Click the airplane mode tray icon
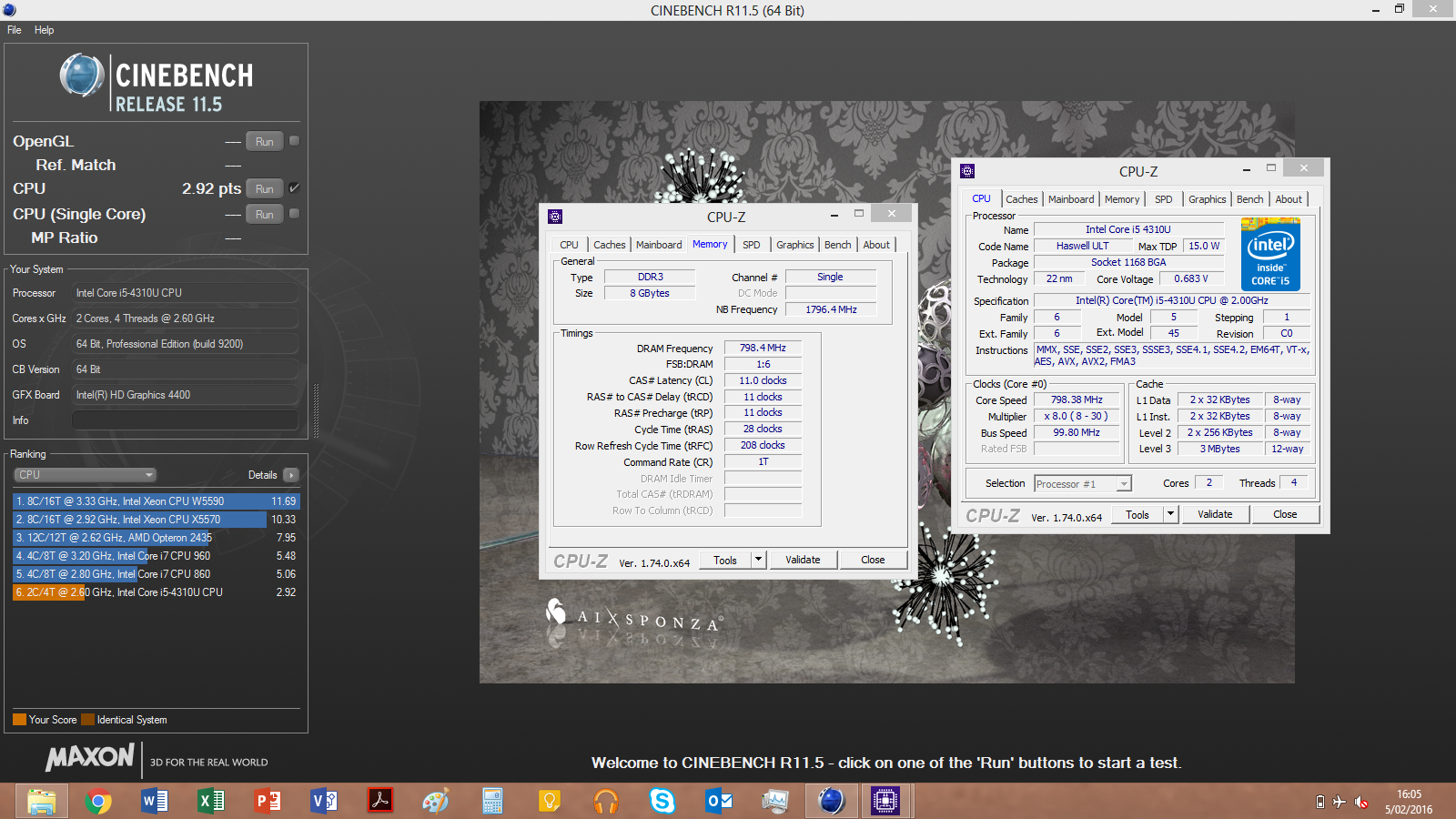The image size is (1456, 819). click(x=1340, y=802)
